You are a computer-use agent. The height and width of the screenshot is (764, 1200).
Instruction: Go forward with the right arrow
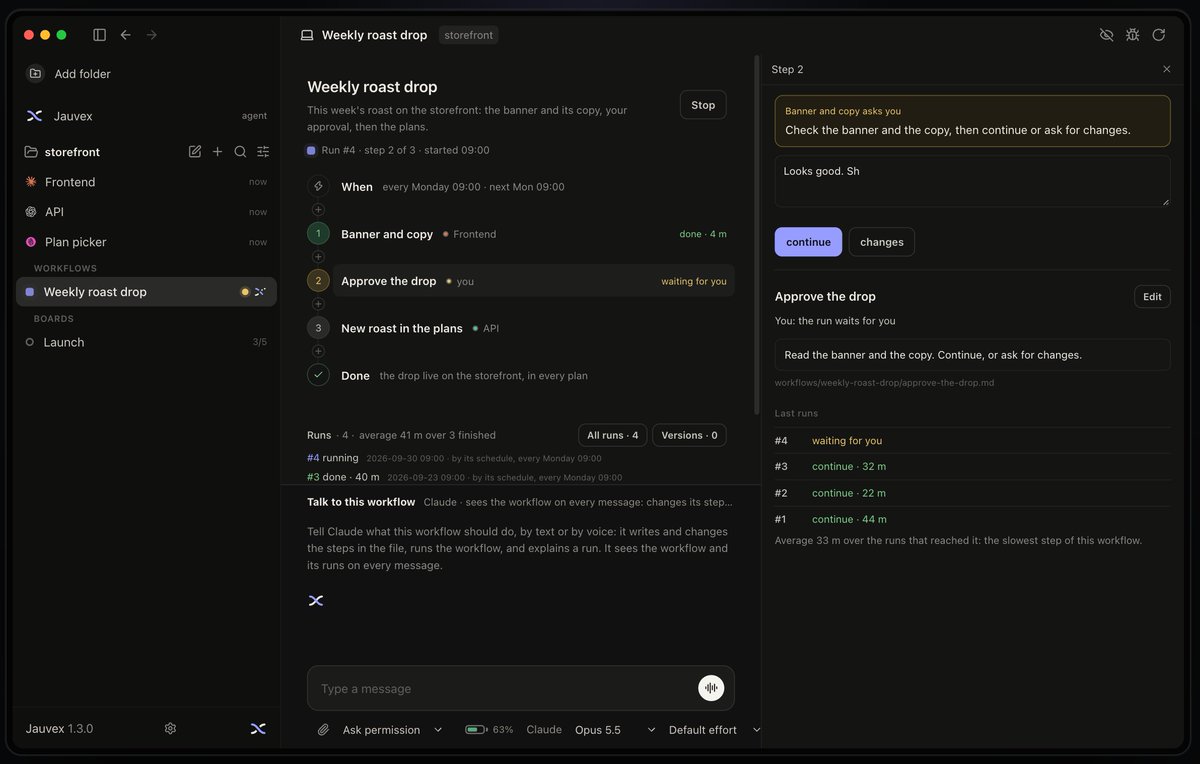coord(152,35)
